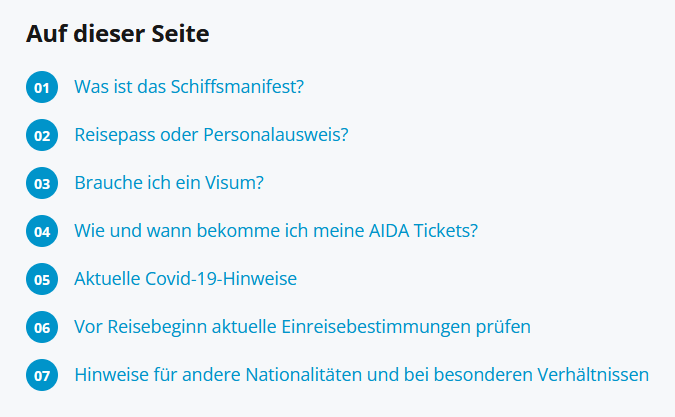
Task: Select 'Aktuelle Covid-19-Hinweise' link
Action: point(185,279)
